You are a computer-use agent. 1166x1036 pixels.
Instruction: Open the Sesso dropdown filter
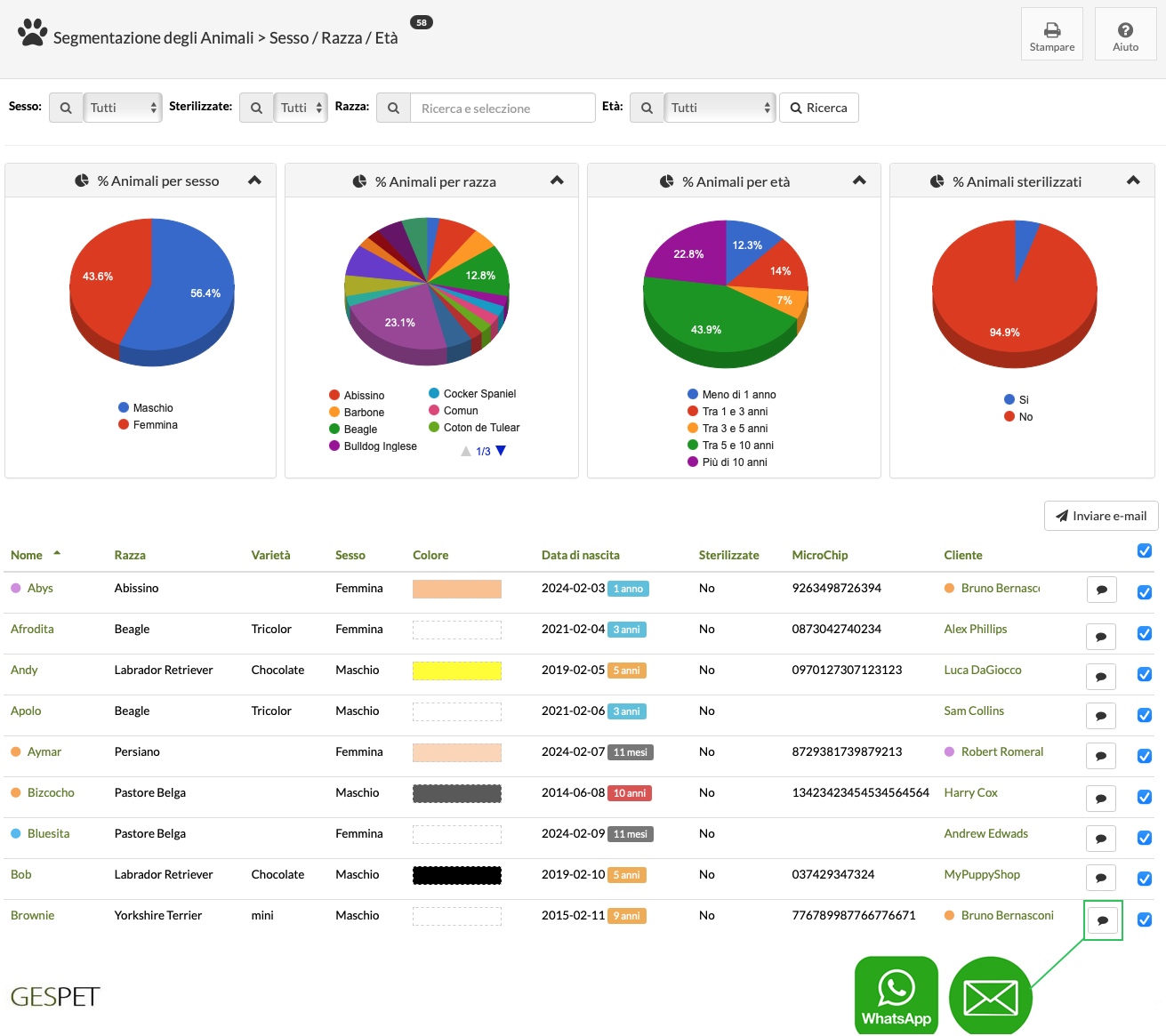[123, 108]
